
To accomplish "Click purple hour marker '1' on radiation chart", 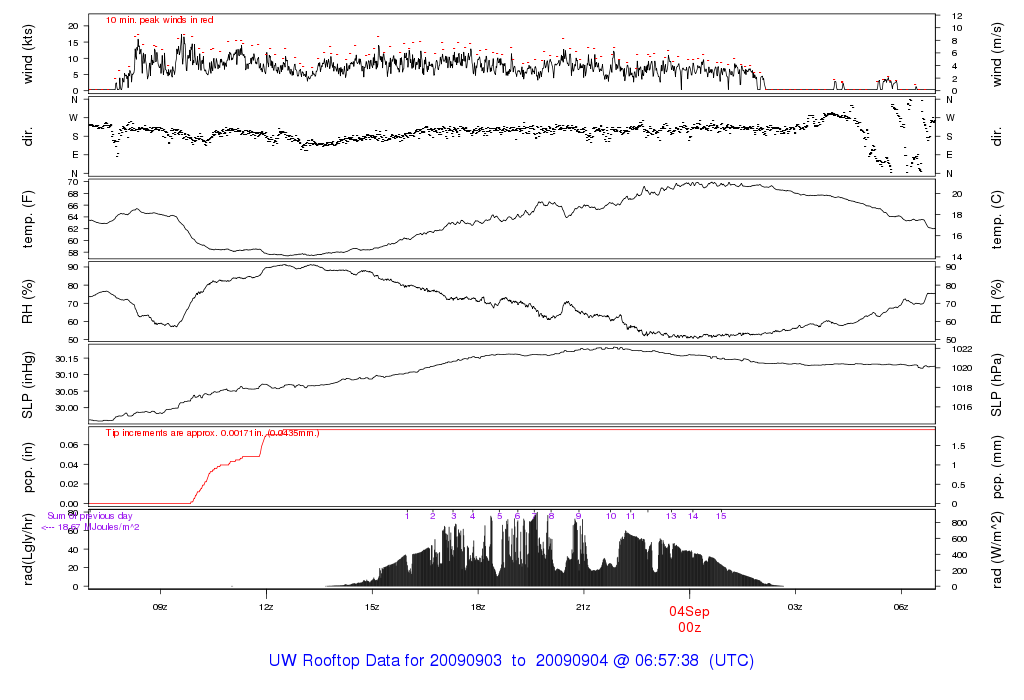I will (407, 516).
